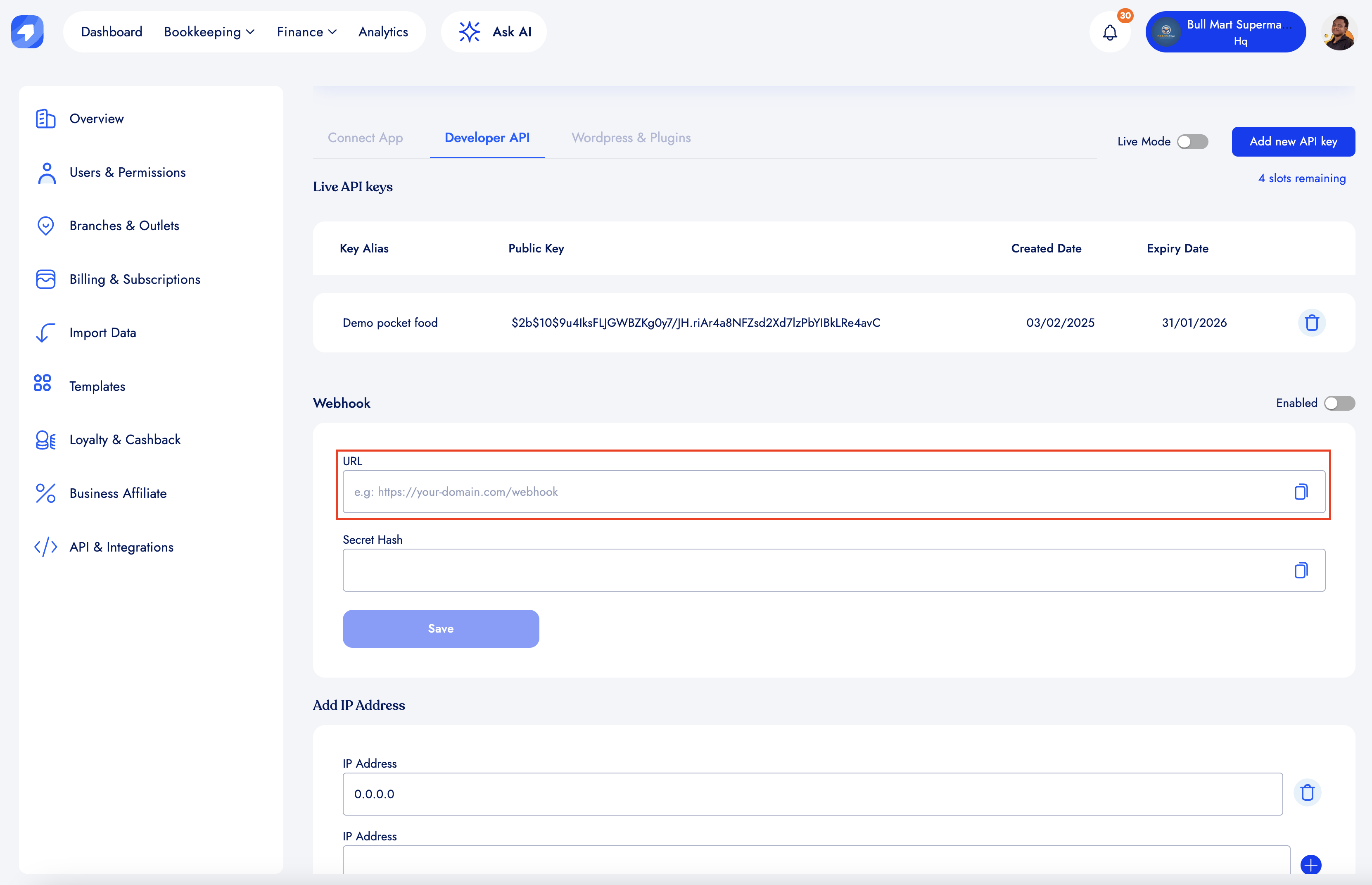Delete the 0.0.0.0 IP address entry
Viewport: 1372px width, 885px height.
click(x=1307, y=793)
